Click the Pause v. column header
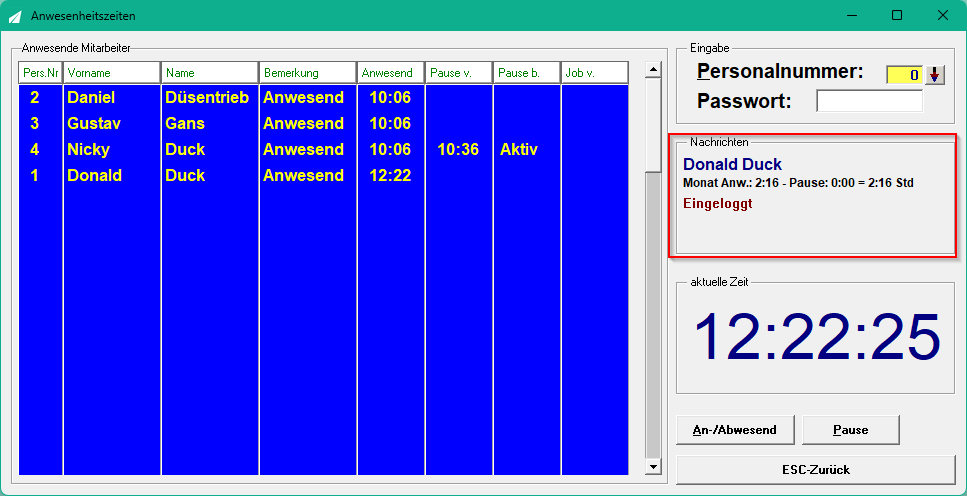 click(x=459, y=73)
